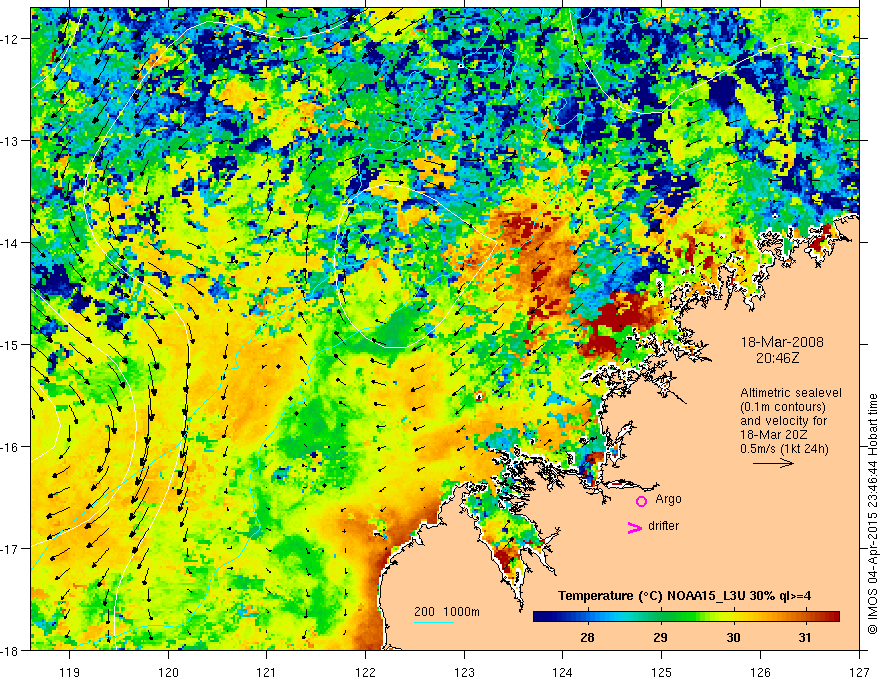Click the "Argo" legend label

[668, 499]
